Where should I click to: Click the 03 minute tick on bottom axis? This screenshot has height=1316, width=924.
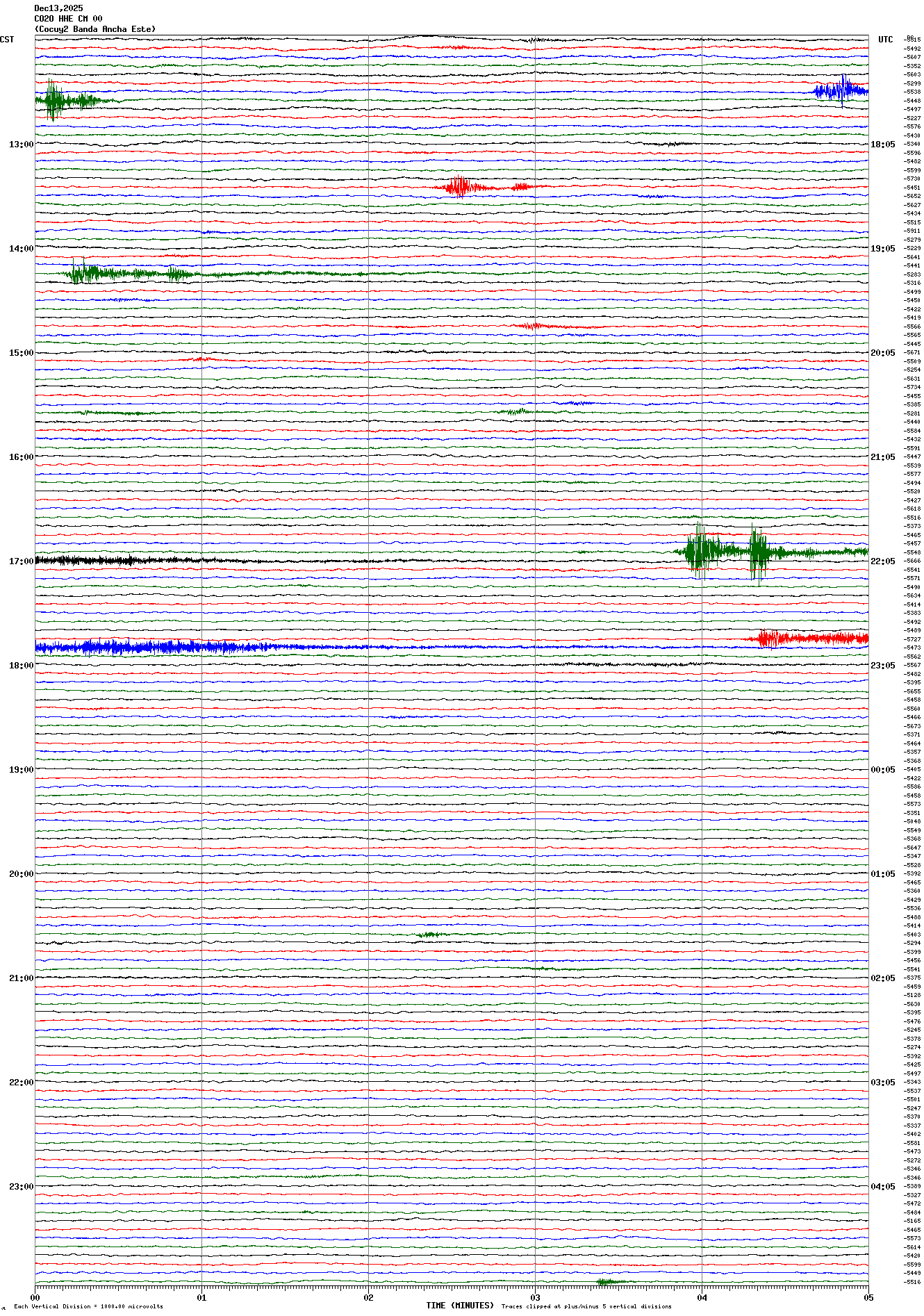point(535,1297)
